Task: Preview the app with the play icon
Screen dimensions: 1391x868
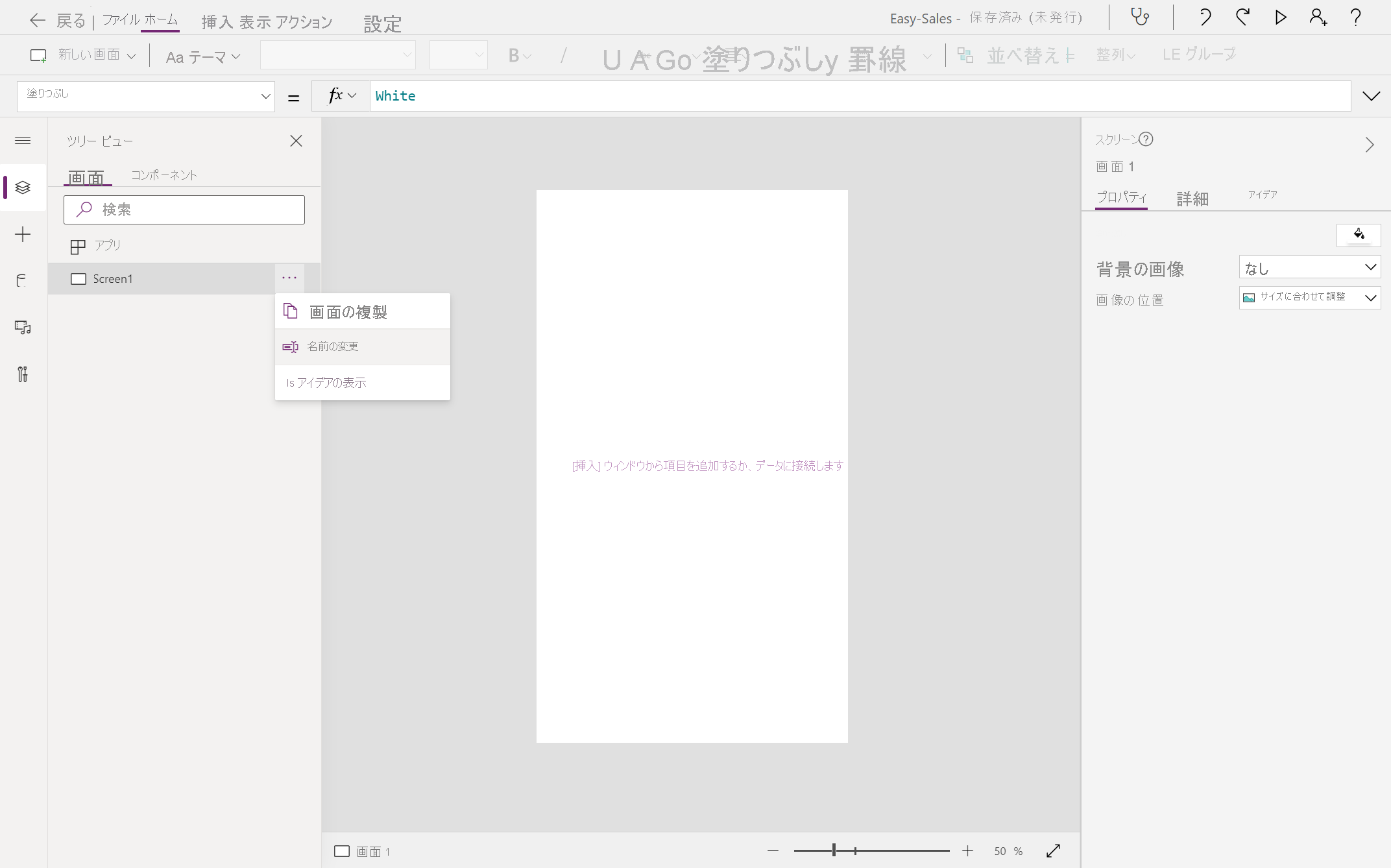Action: pyautogui.click(x=1280, y=18)
